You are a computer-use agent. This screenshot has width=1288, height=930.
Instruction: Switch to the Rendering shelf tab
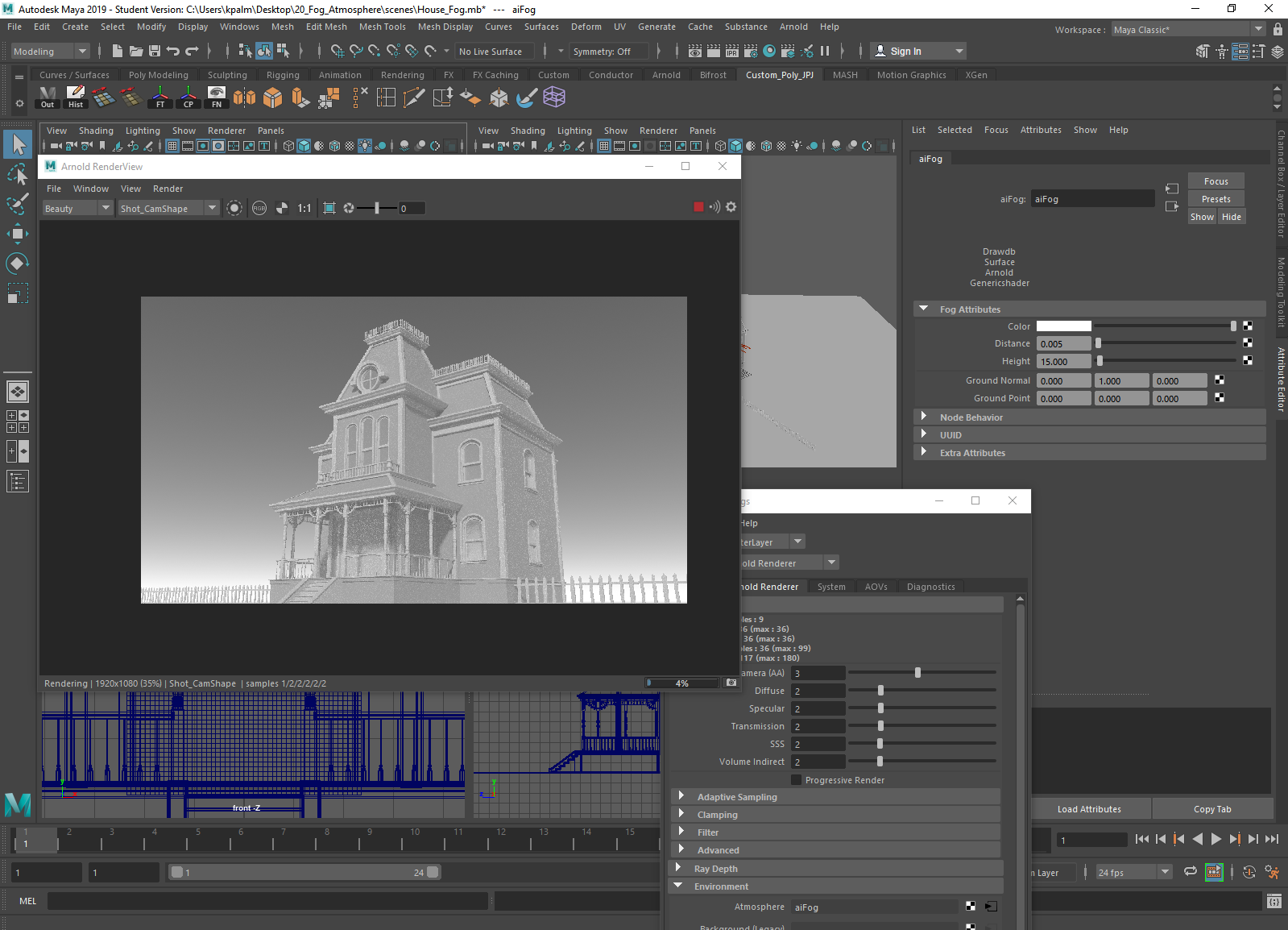pyautogui.click(x=402, y=75)
